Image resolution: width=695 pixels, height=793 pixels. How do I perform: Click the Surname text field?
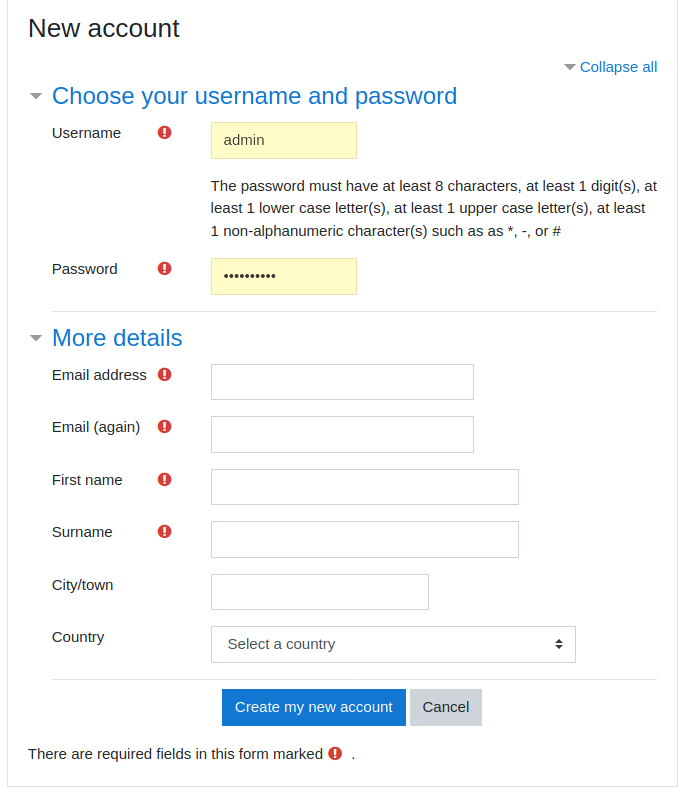[x=364, y=539]
